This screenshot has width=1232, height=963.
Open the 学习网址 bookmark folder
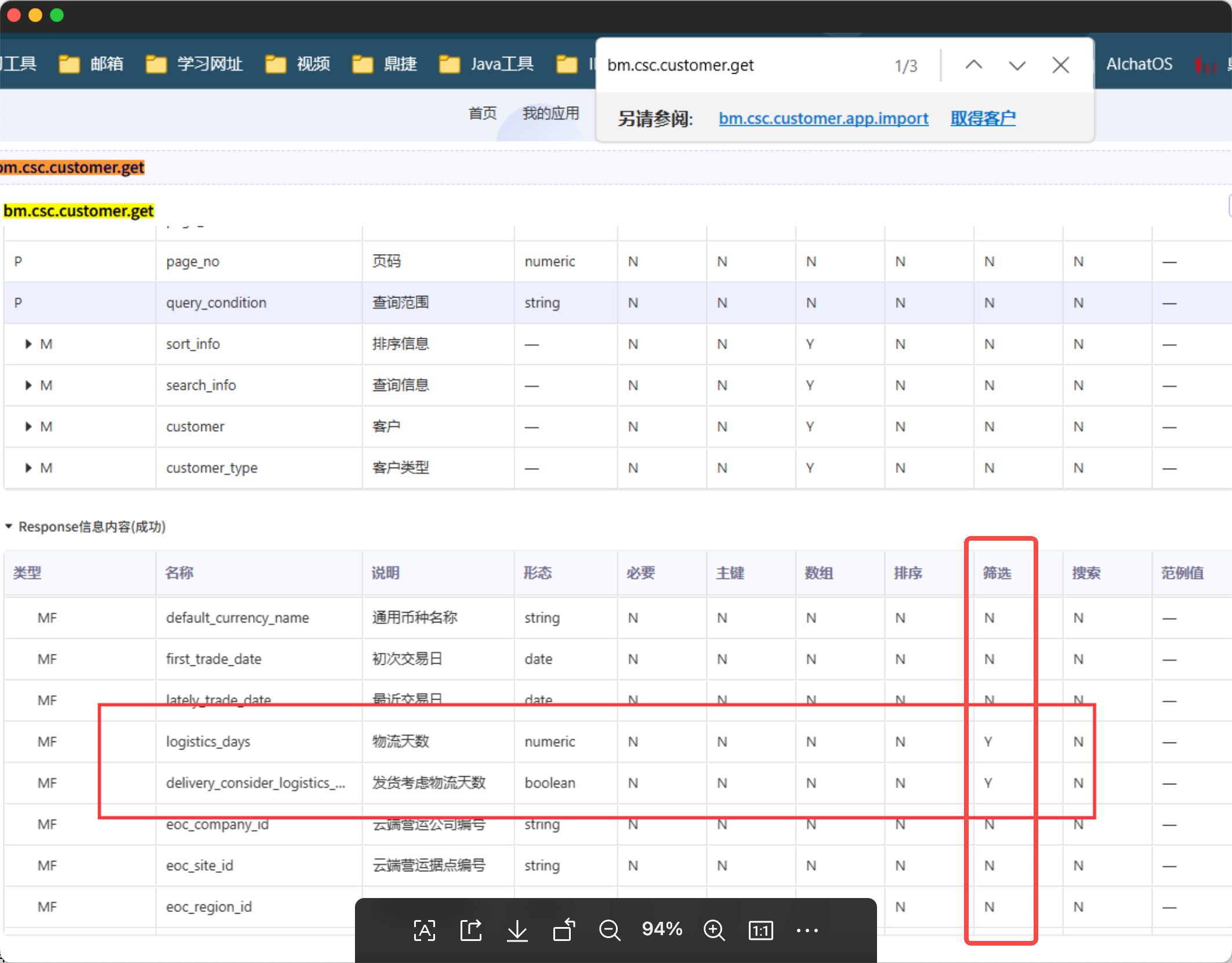point(194,64)
